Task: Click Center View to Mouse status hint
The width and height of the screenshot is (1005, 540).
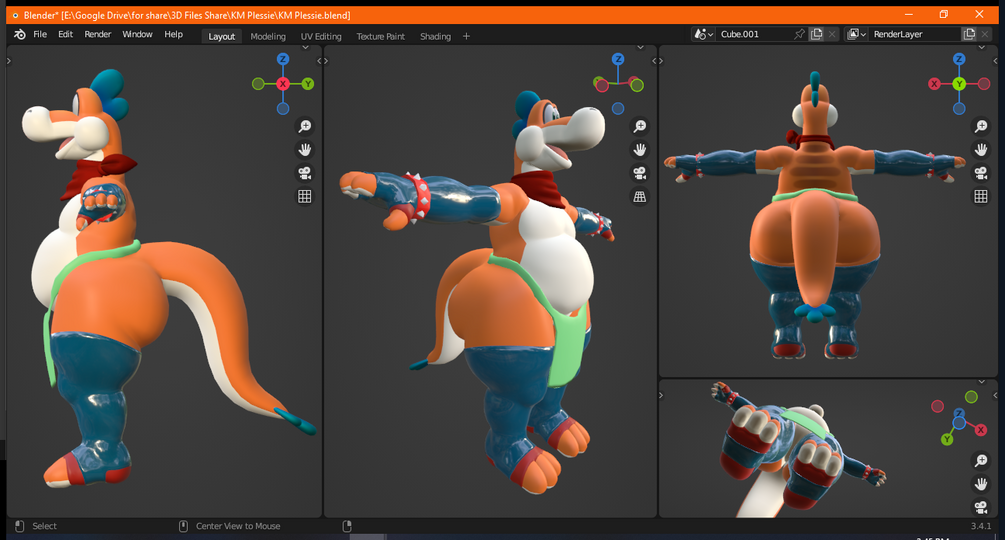Action: point(238,526)
